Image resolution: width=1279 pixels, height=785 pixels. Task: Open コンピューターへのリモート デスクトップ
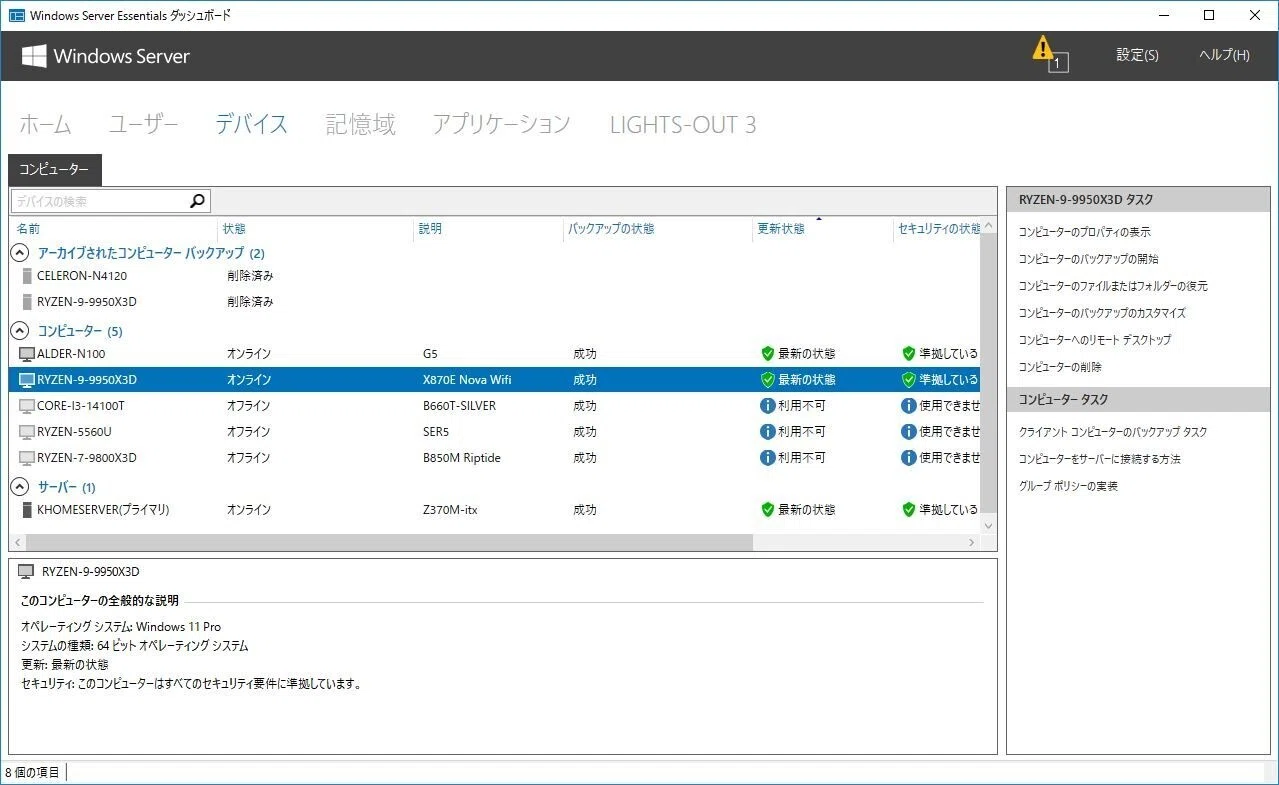(1094, 340)
